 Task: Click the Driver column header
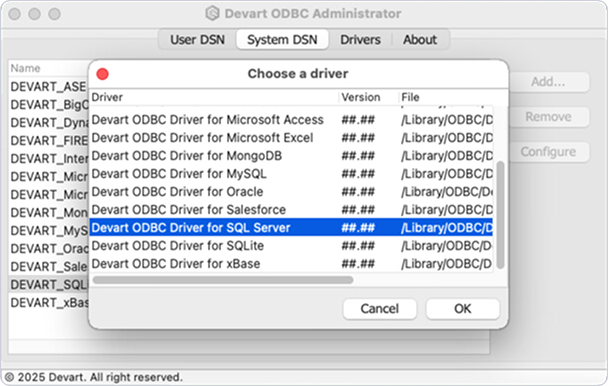(214, 97)
